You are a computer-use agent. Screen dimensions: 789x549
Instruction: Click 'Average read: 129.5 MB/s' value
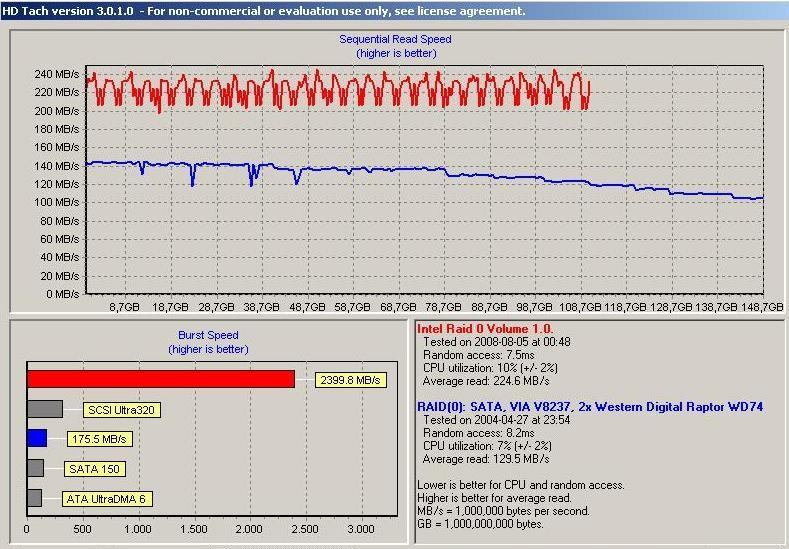tap(486, 459)
